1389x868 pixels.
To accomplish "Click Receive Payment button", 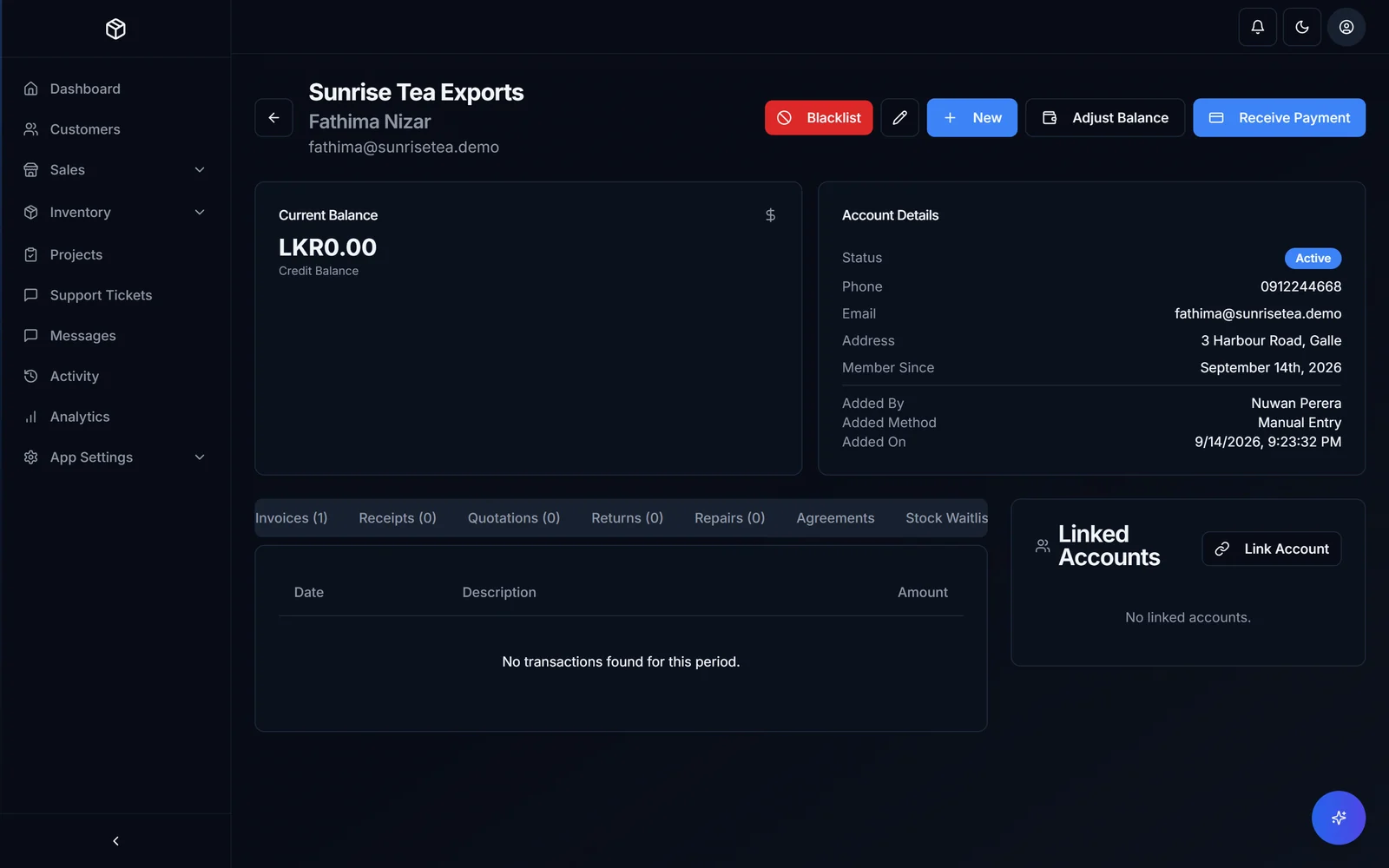I will (1278, 117).
